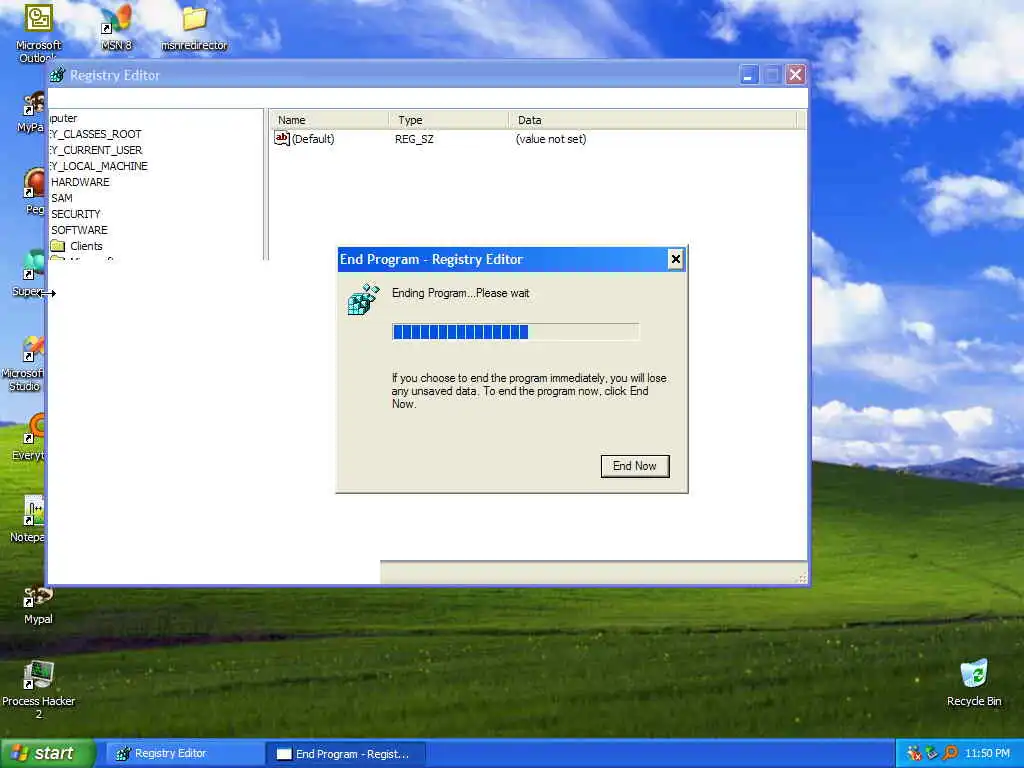Select HKEY_CLASSES_ROOT in registry tree
The image size is (1024, 768).
(x=95, y=134)
